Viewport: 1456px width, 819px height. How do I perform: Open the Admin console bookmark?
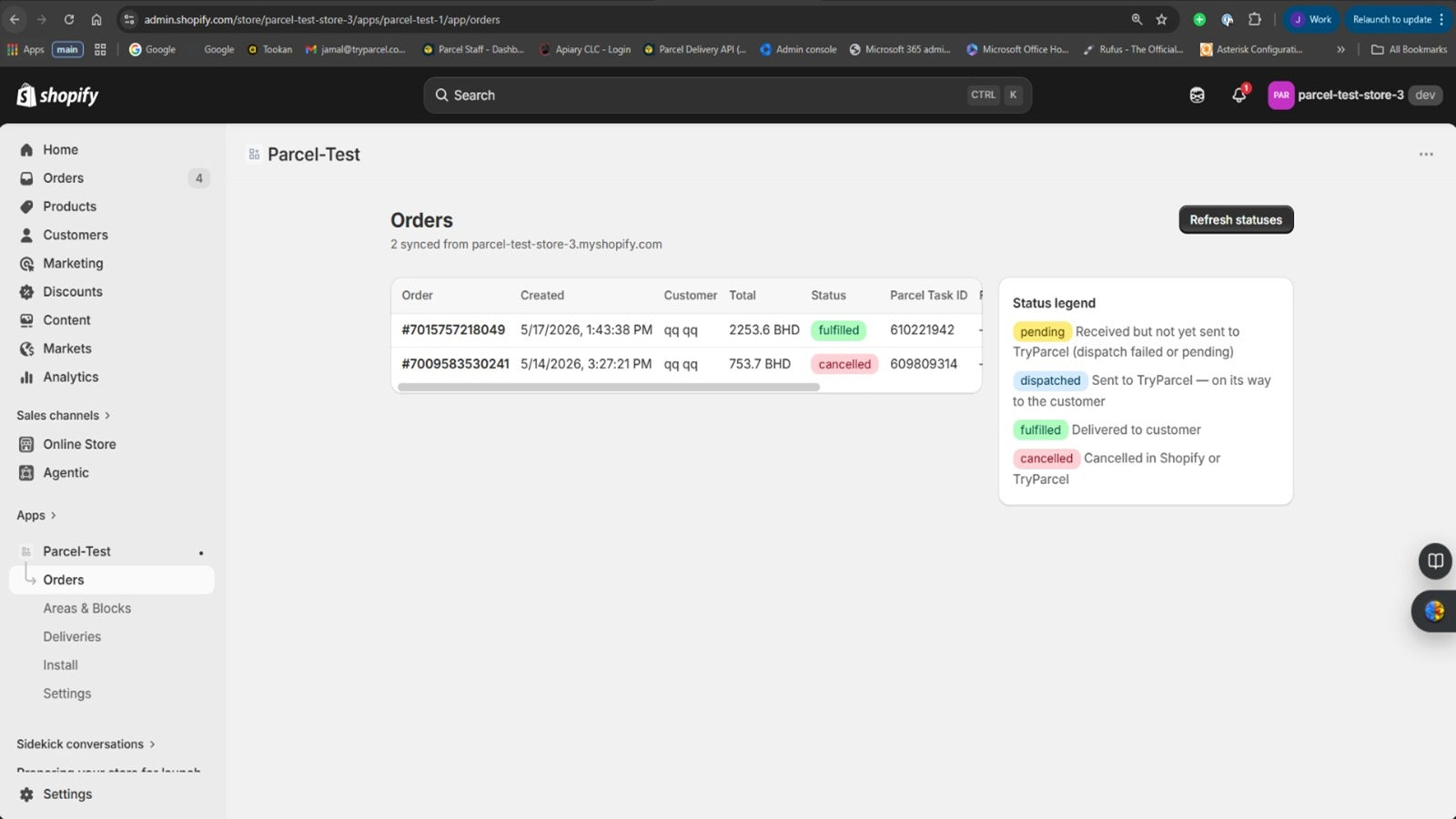click(798, 49)
